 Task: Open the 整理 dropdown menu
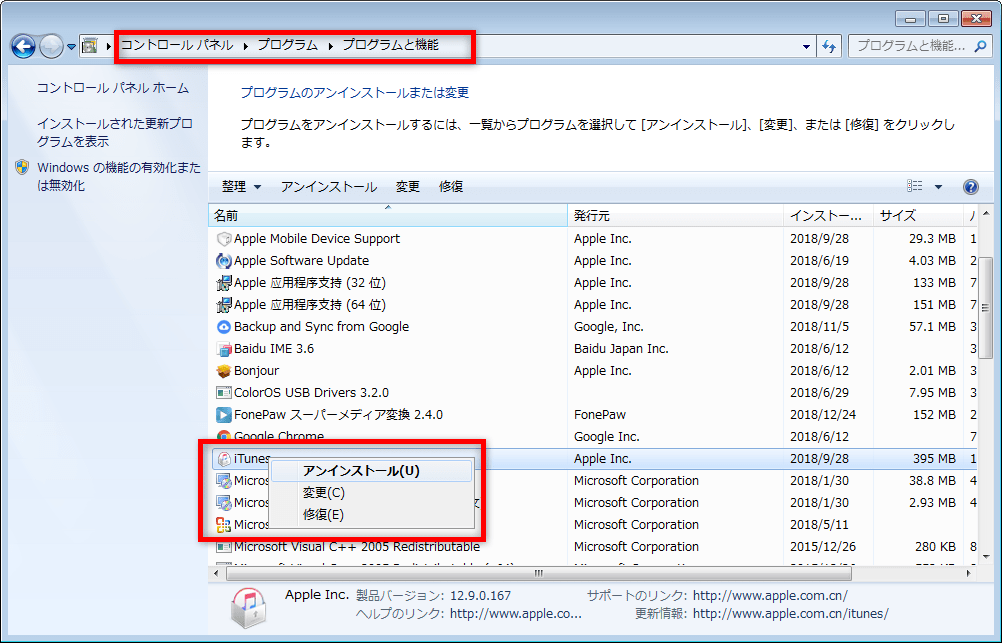pyautogui.click(x=241, y=187)
